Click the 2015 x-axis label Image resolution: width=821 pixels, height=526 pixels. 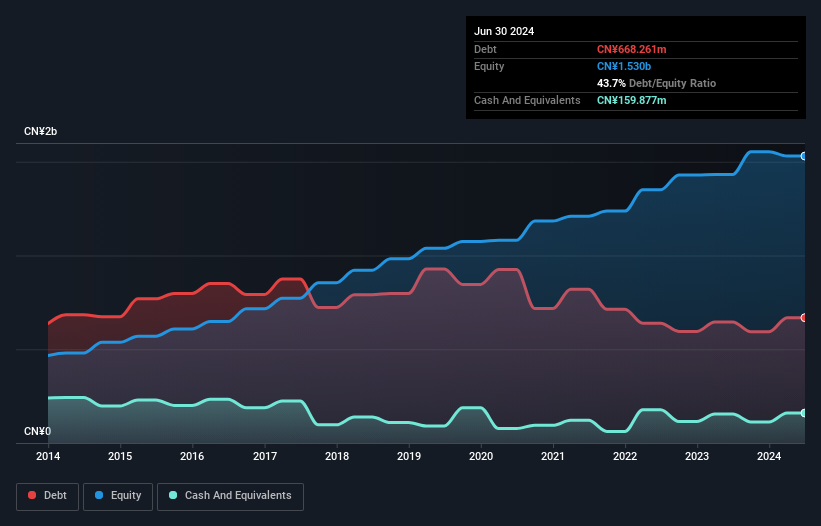point(120,456)
